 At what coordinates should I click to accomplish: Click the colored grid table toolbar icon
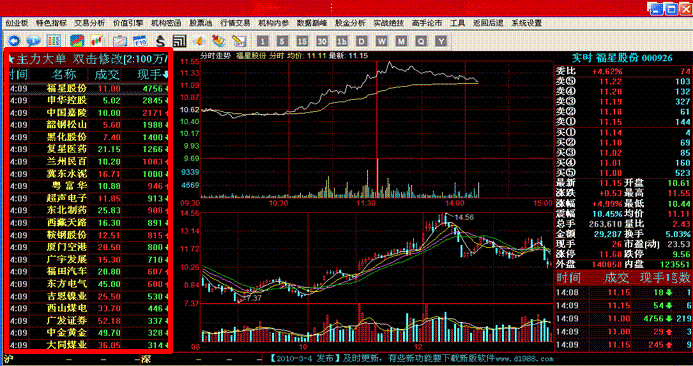54,41
